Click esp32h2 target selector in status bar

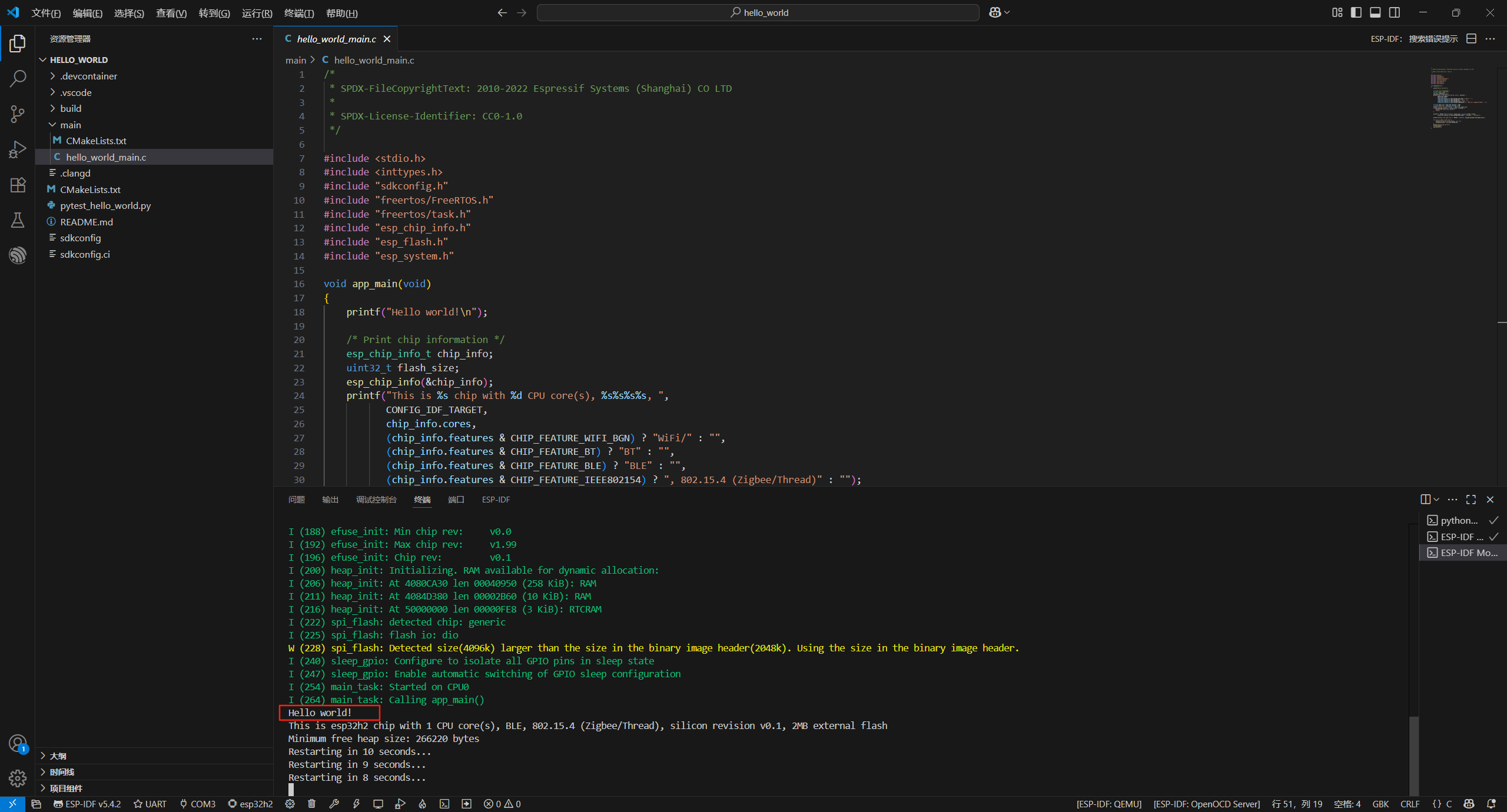tap(250, 804)
